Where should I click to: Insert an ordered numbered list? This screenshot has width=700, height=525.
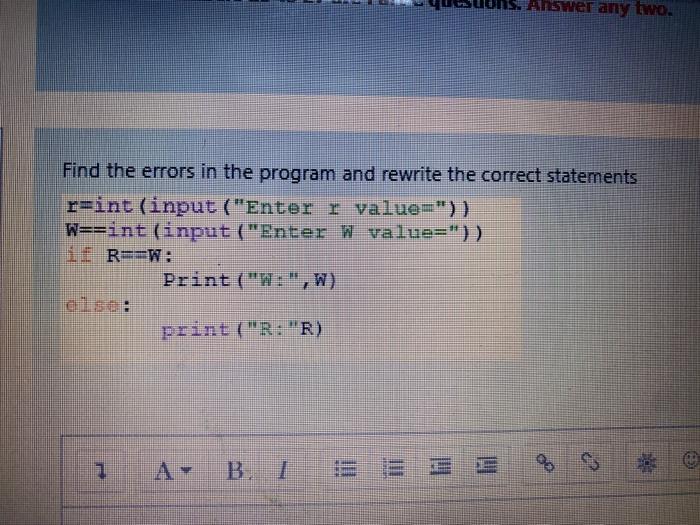tap(394, 468)
